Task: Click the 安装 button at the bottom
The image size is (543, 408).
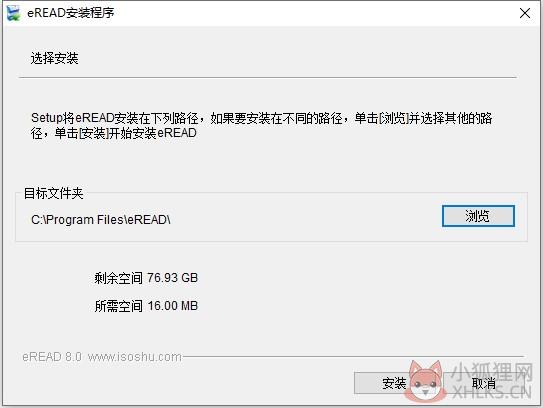Action: pyautogui.click(x=394, y=383)
